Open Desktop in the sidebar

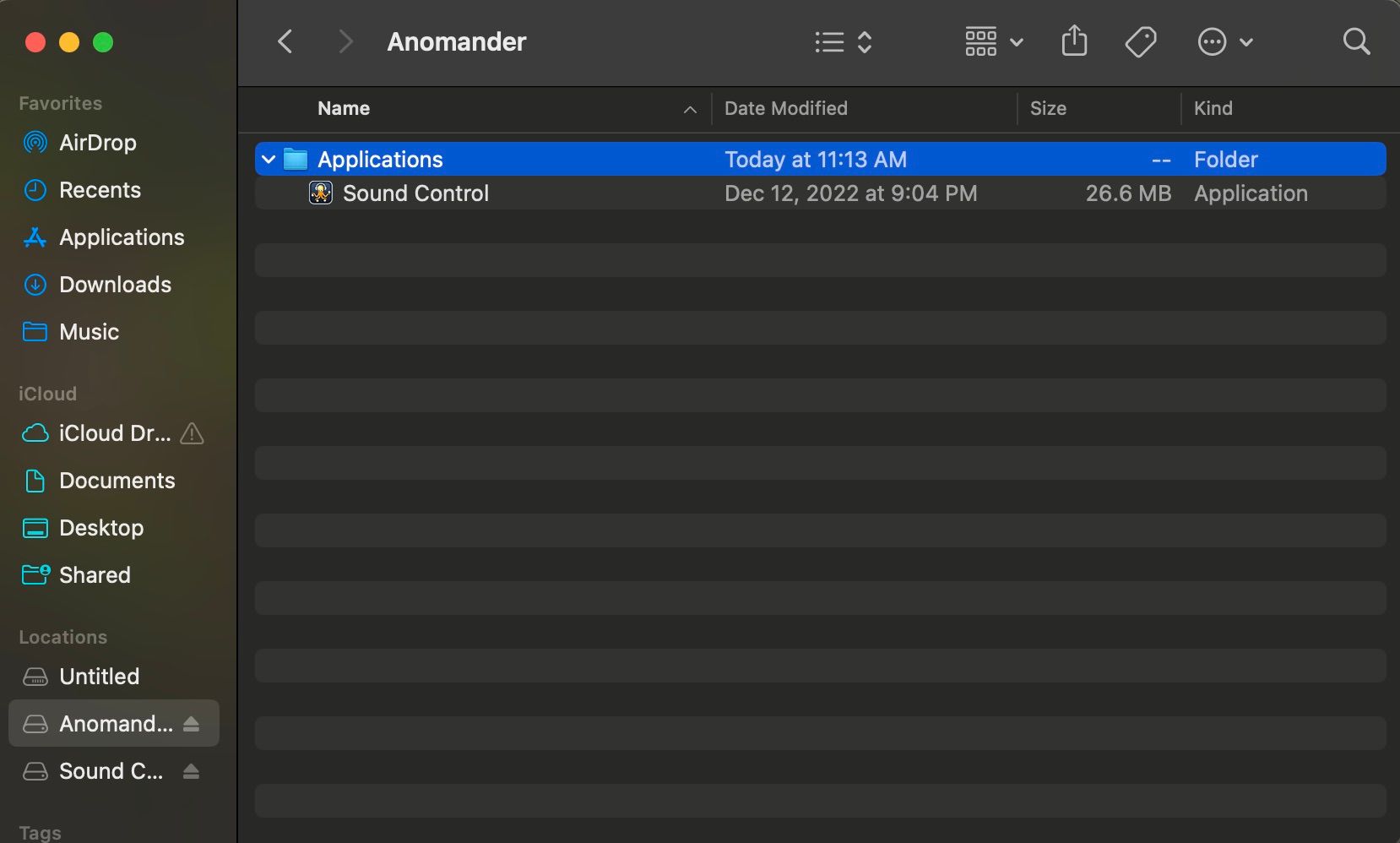click(101, 528)
